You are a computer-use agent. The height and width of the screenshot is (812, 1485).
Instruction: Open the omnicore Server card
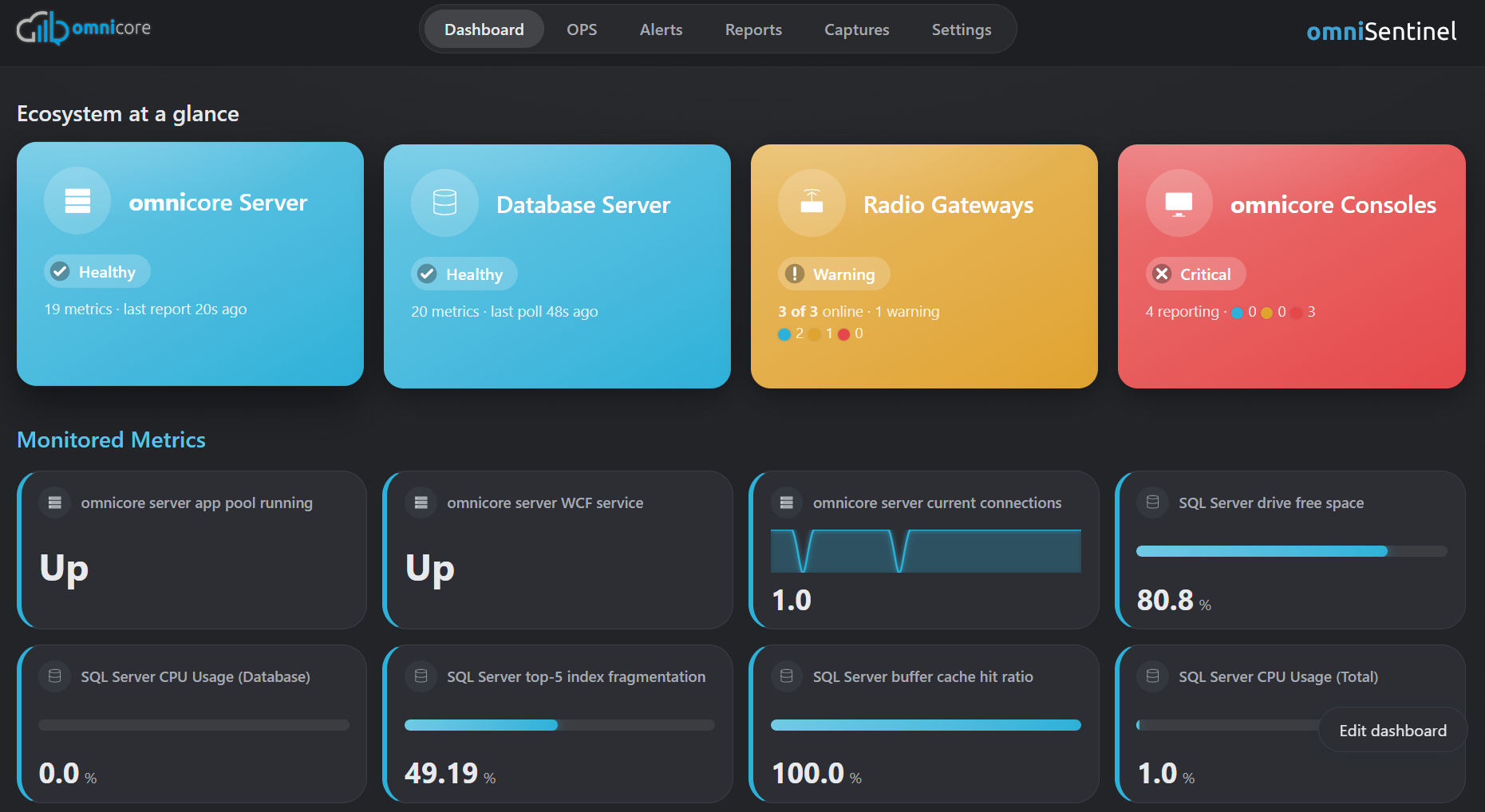click(190, 264)
